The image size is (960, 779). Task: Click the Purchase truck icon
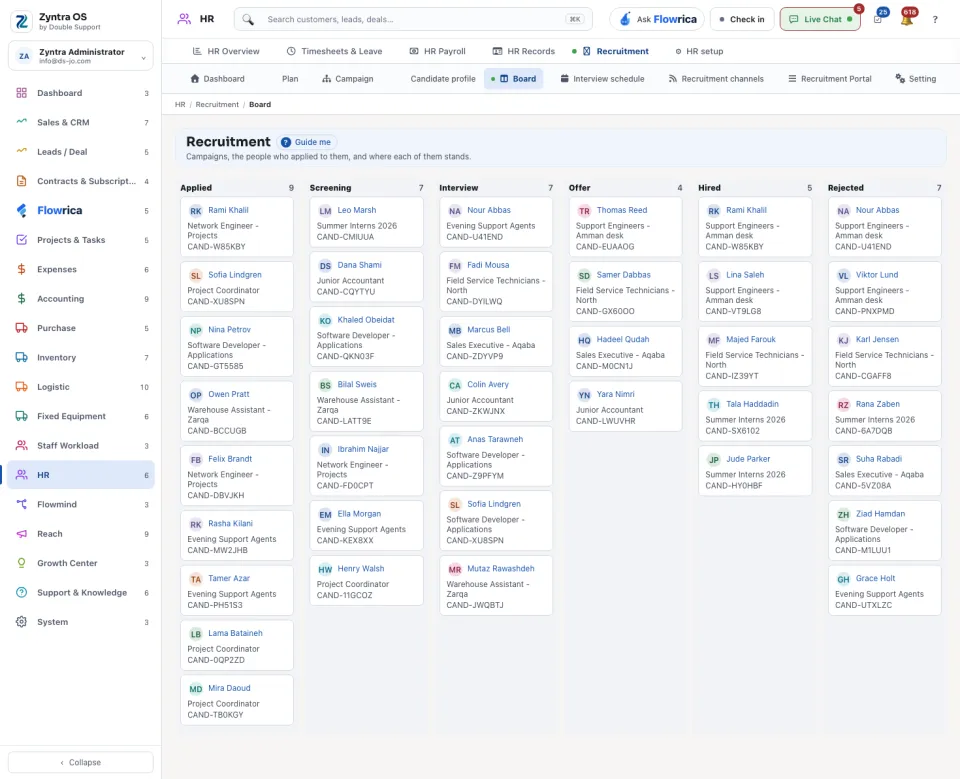coord(21,328)
